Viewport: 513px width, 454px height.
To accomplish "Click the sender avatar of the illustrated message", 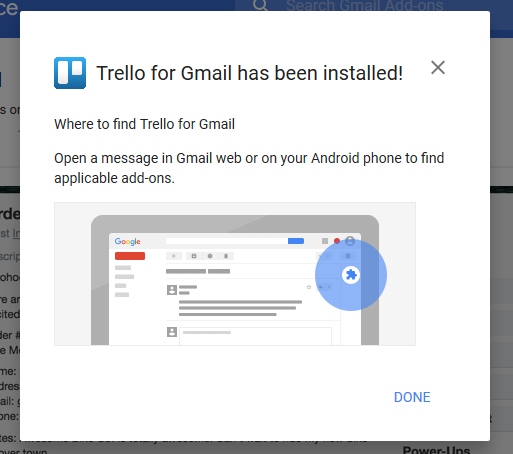I will coord(172,290).
